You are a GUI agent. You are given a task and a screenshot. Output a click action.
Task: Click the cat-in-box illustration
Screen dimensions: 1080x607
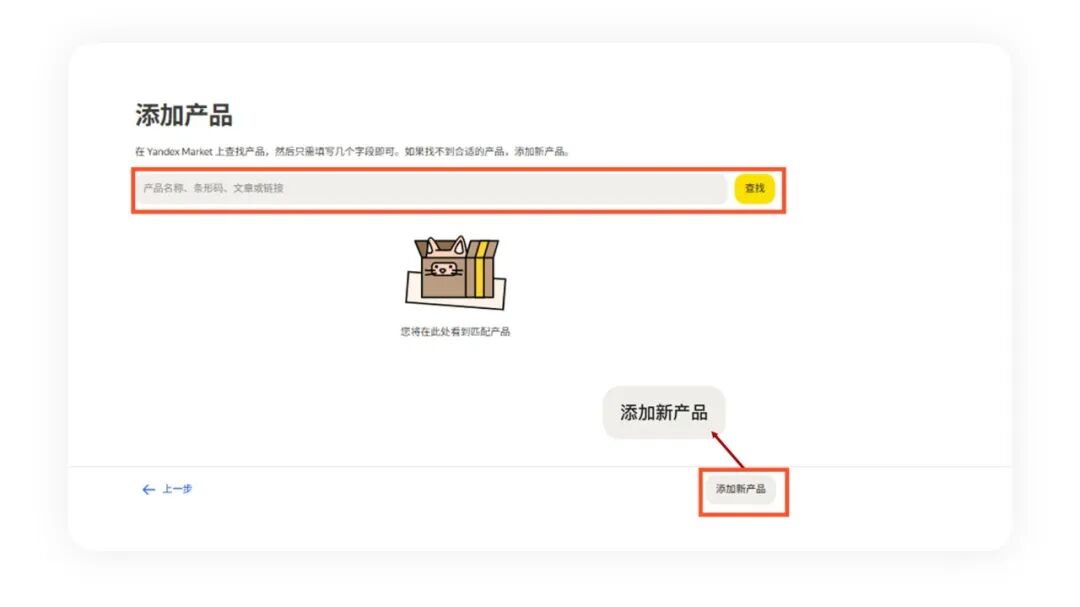coord(455,273)
